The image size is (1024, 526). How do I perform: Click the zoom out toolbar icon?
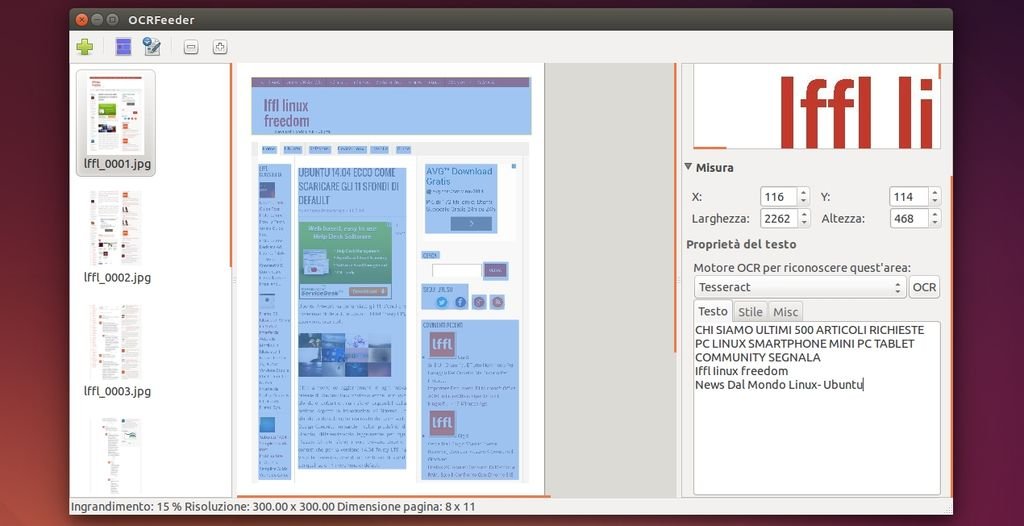[x=191, y=47]
